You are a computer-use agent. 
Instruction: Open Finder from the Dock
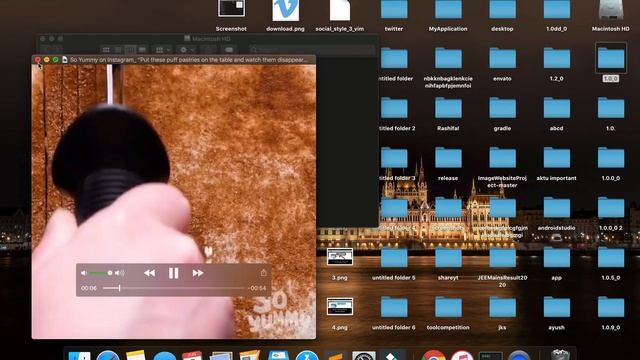(79, 356)
